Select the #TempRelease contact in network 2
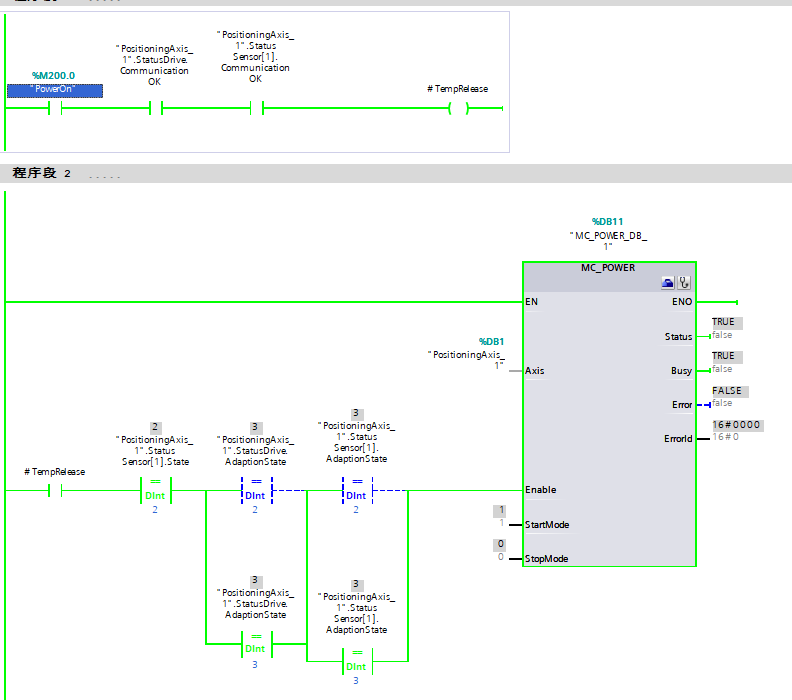The height and width of the screenshot is (700, 792). click(55, 491)
